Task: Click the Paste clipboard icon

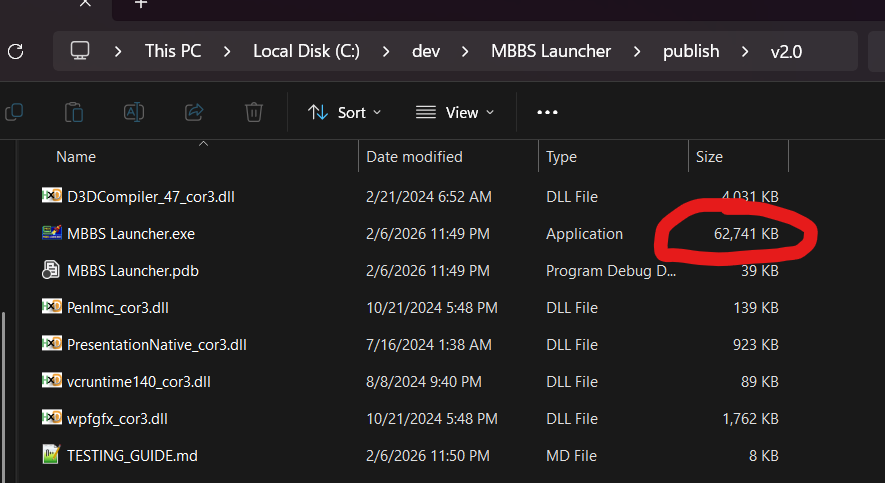Action: (x=73, y=112)
